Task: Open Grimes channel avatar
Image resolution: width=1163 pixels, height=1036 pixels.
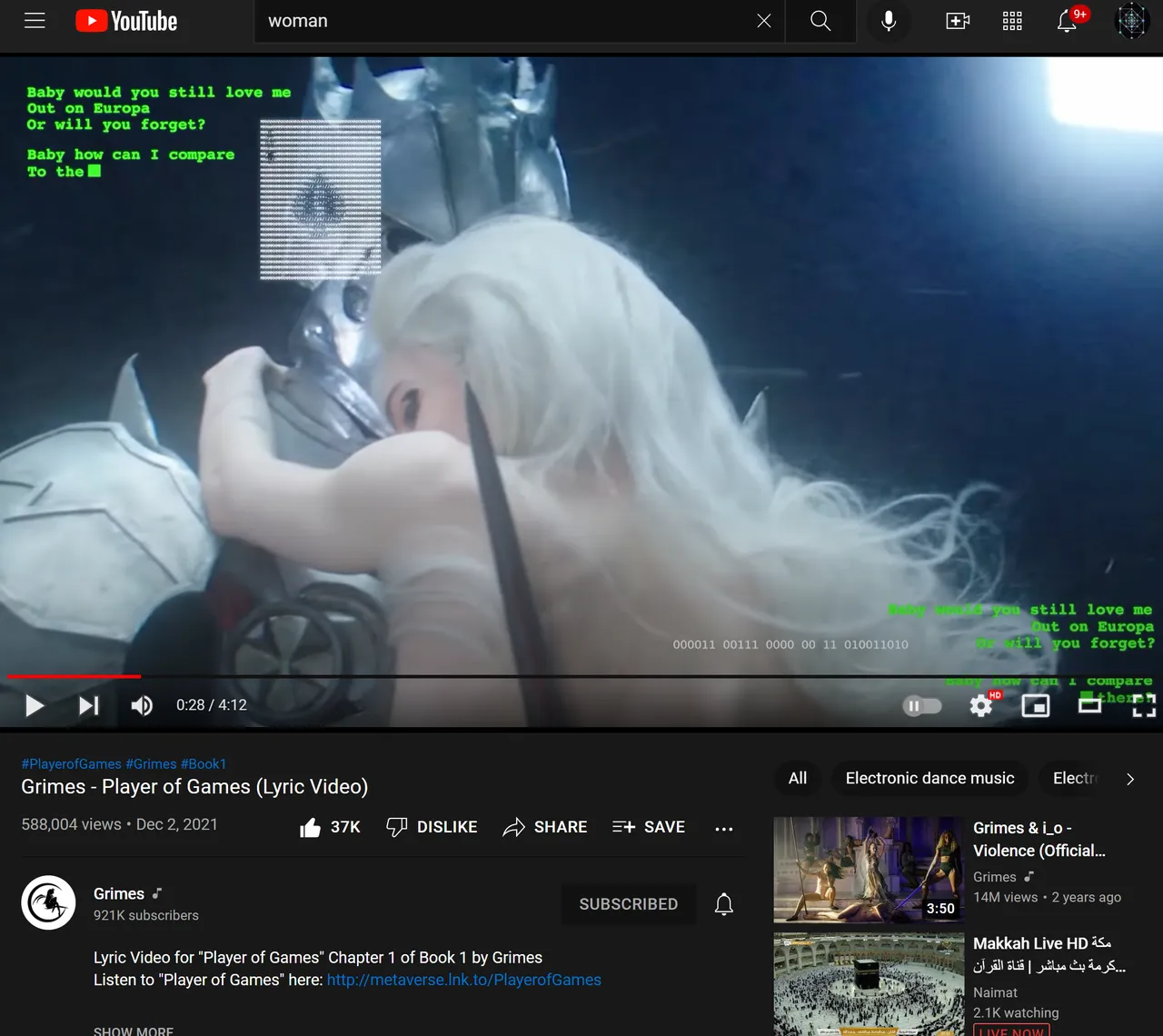Action: coord(48,902)
